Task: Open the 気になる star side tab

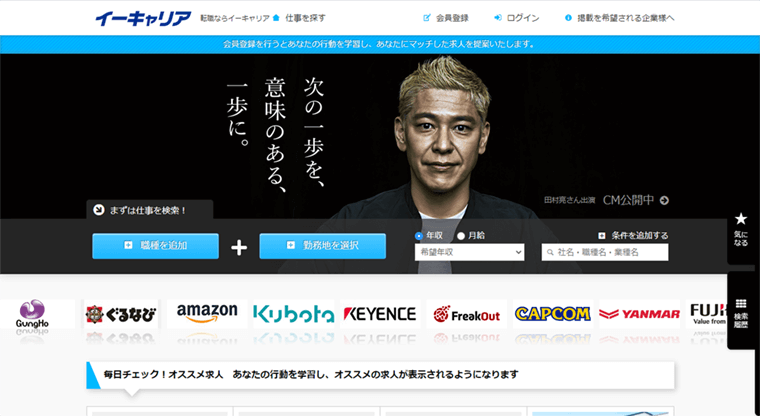Action: [741, 230]
